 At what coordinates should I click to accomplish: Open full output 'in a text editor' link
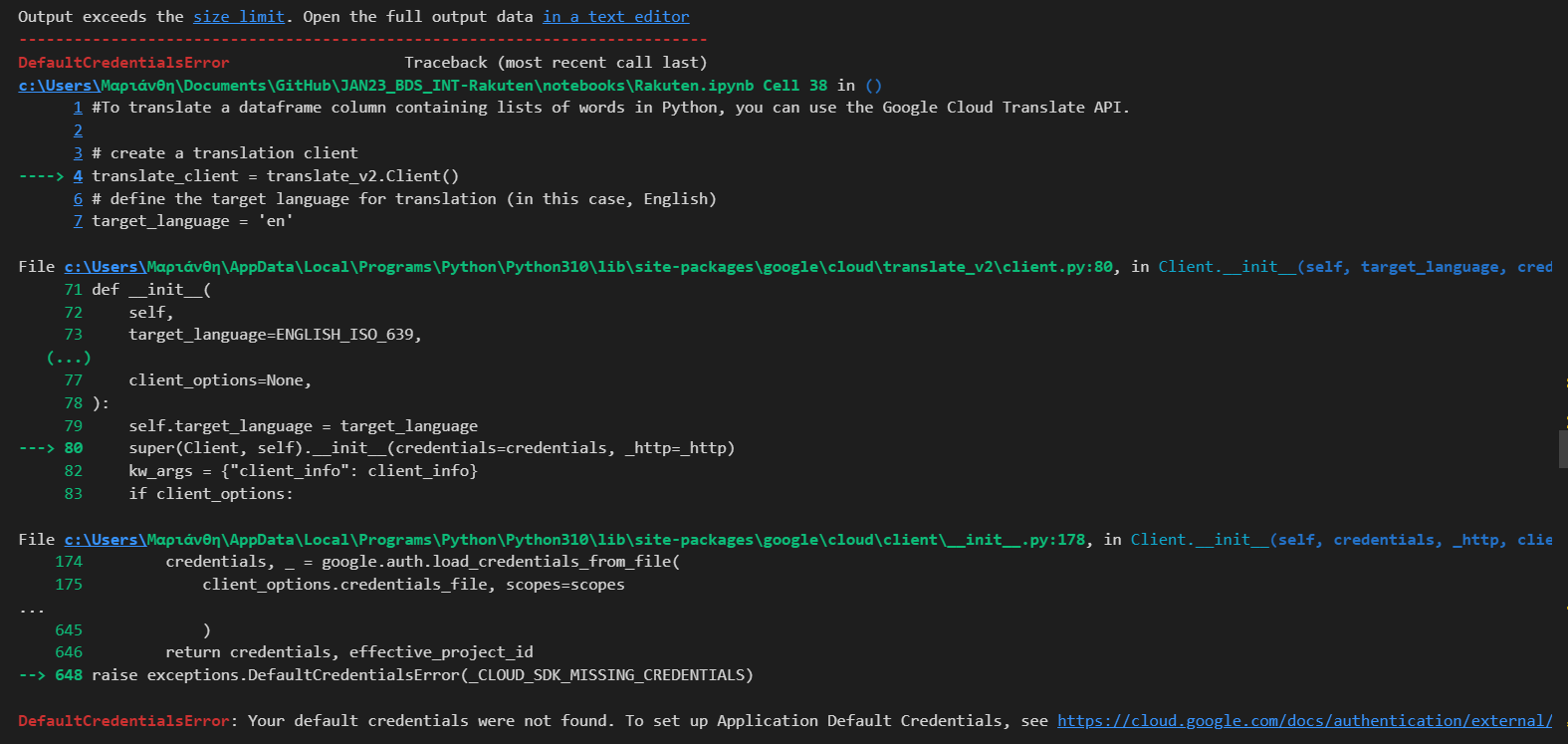[616, 17]
